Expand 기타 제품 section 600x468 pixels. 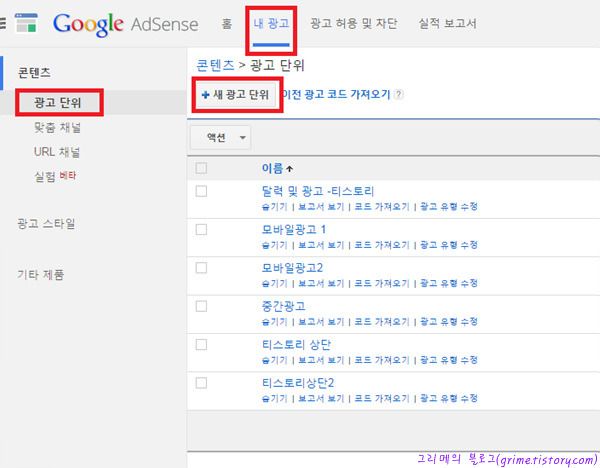pyautogui.click(x=40, y=274)
